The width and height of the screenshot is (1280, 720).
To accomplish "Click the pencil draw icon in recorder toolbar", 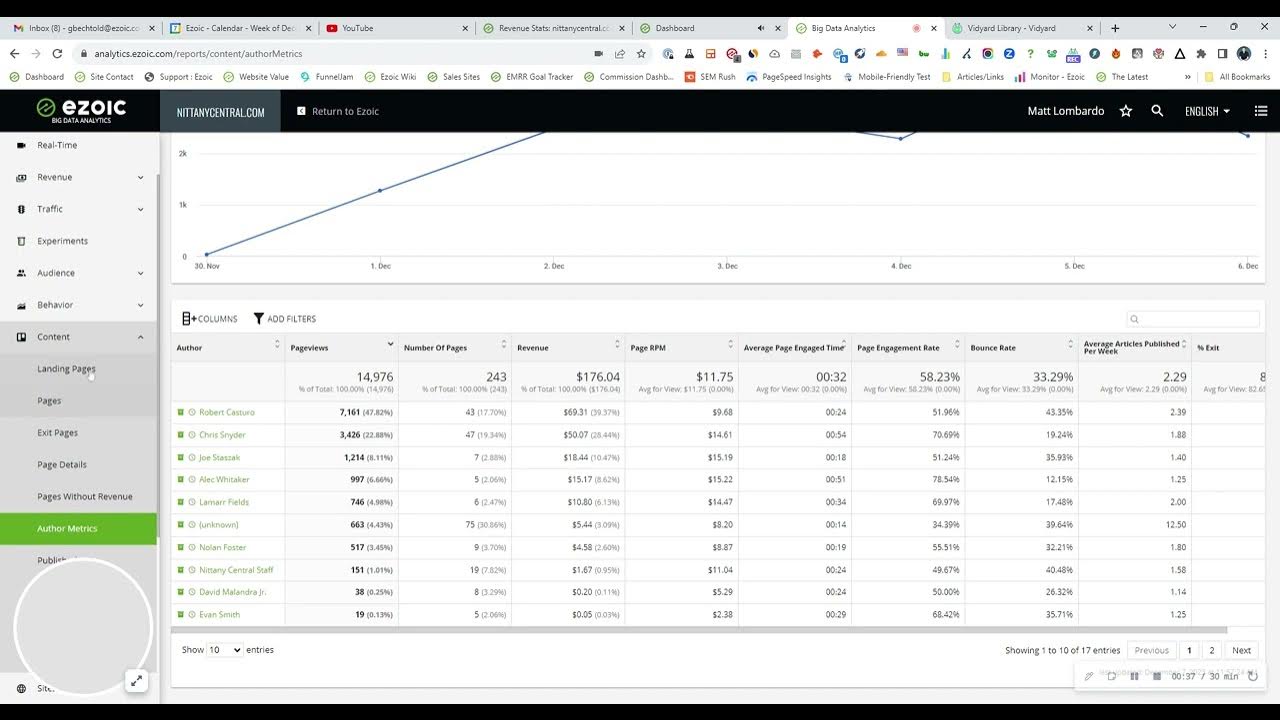I will click(x=1089, y=676).
